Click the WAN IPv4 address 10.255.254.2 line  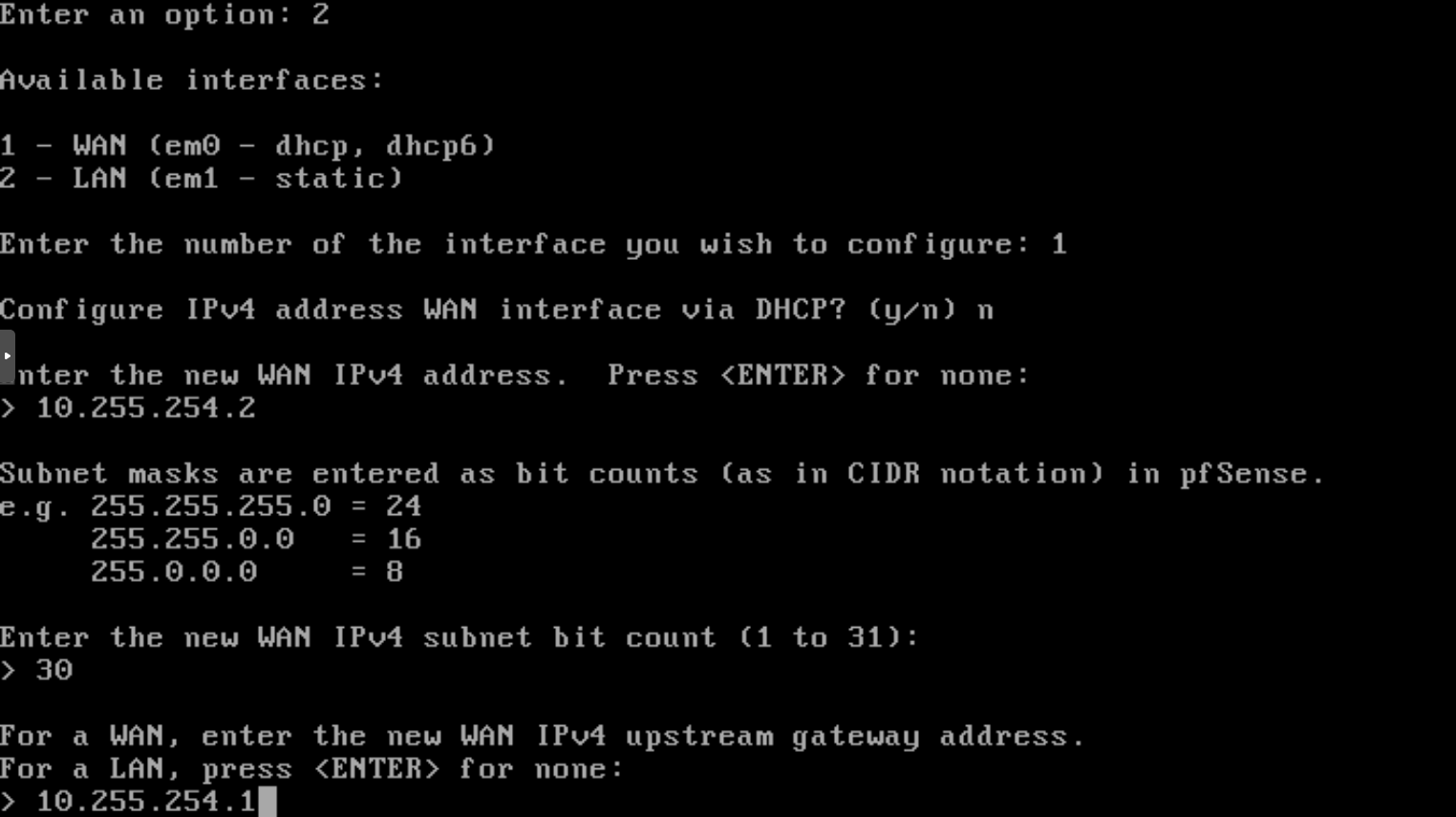tap(128, 408)
